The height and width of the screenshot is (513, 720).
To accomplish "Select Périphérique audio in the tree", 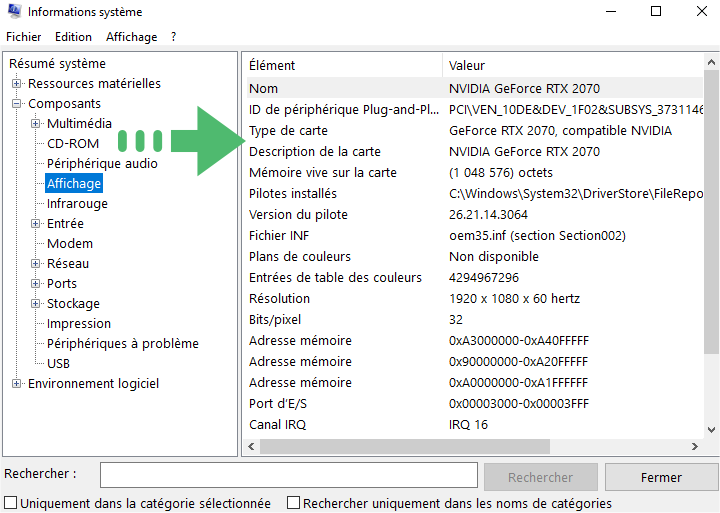I will [x=102, y=163].
